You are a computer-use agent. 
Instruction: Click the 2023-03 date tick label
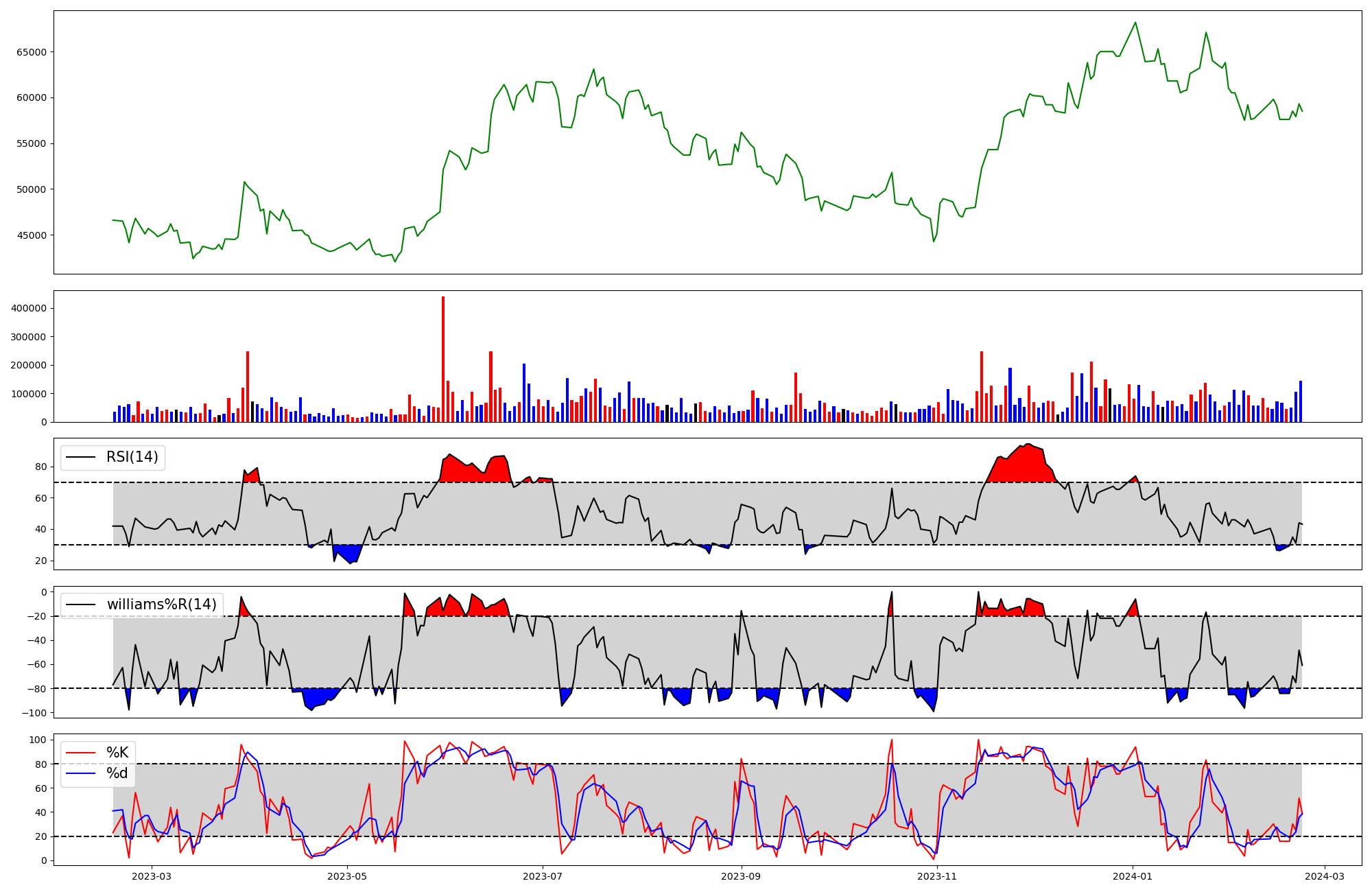152,876
